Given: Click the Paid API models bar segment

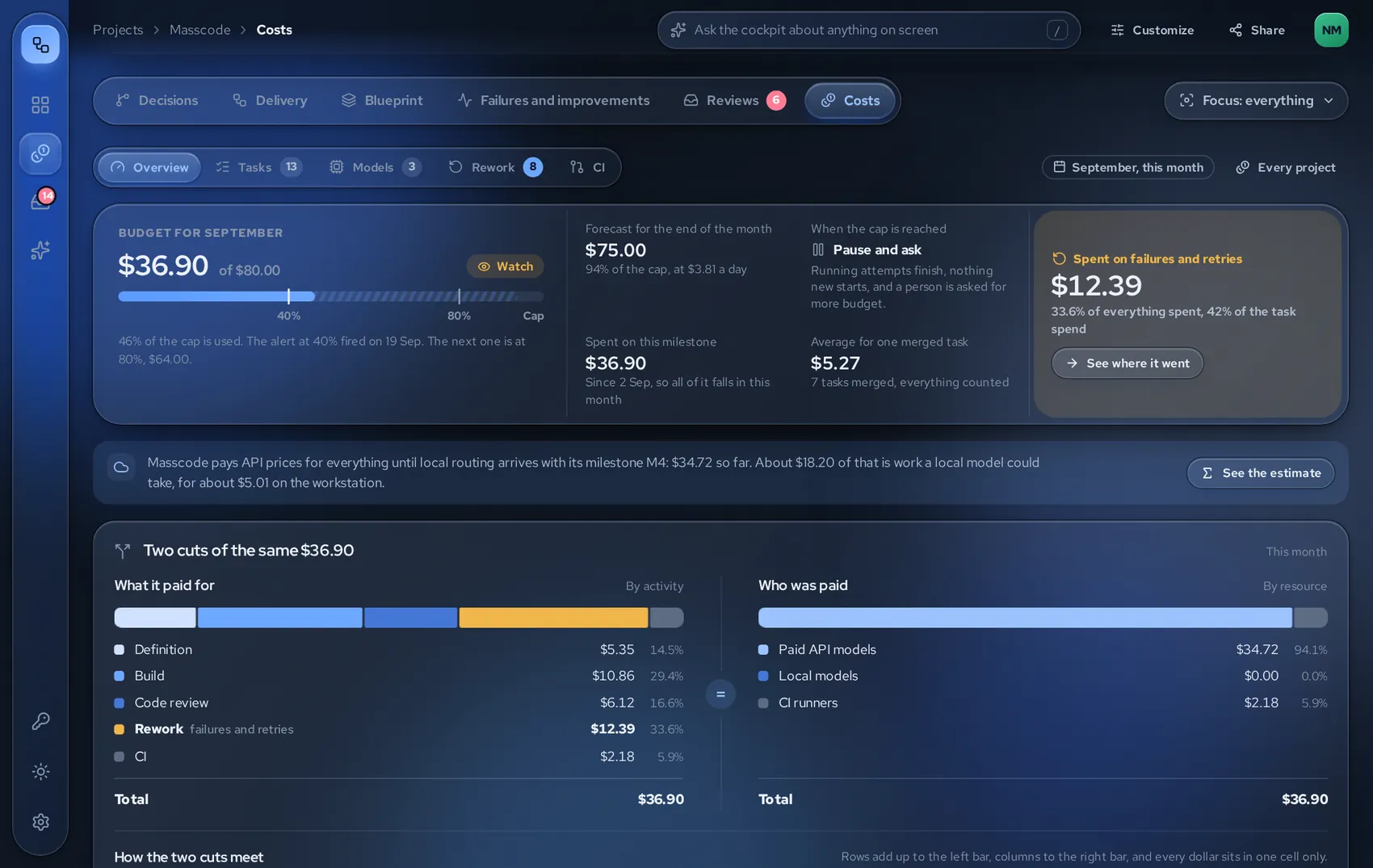Looking at the screenshot, I should (1025, 618).
